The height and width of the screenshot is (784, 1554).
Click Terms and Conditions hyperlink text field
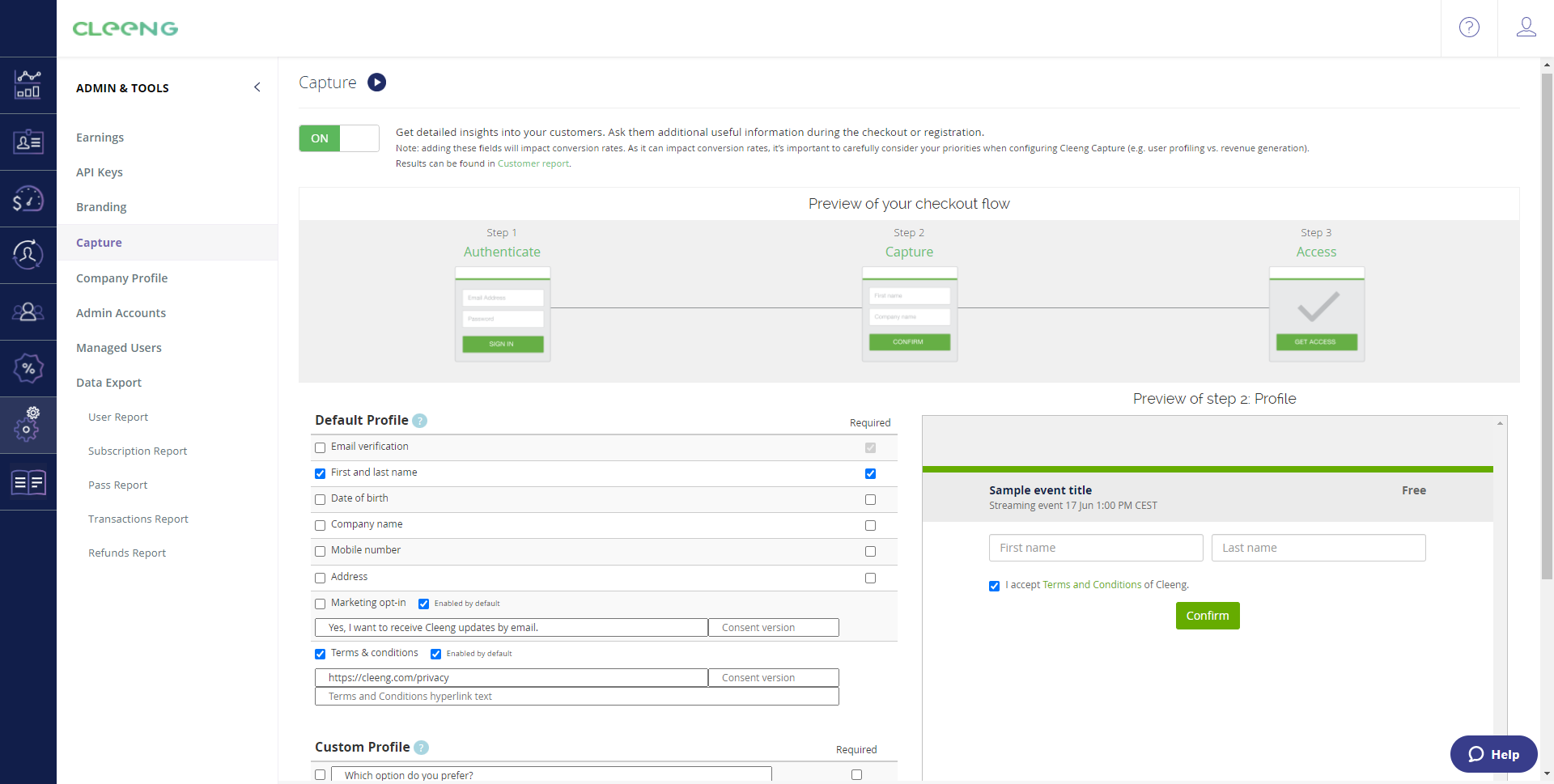(x=576, y=697)
